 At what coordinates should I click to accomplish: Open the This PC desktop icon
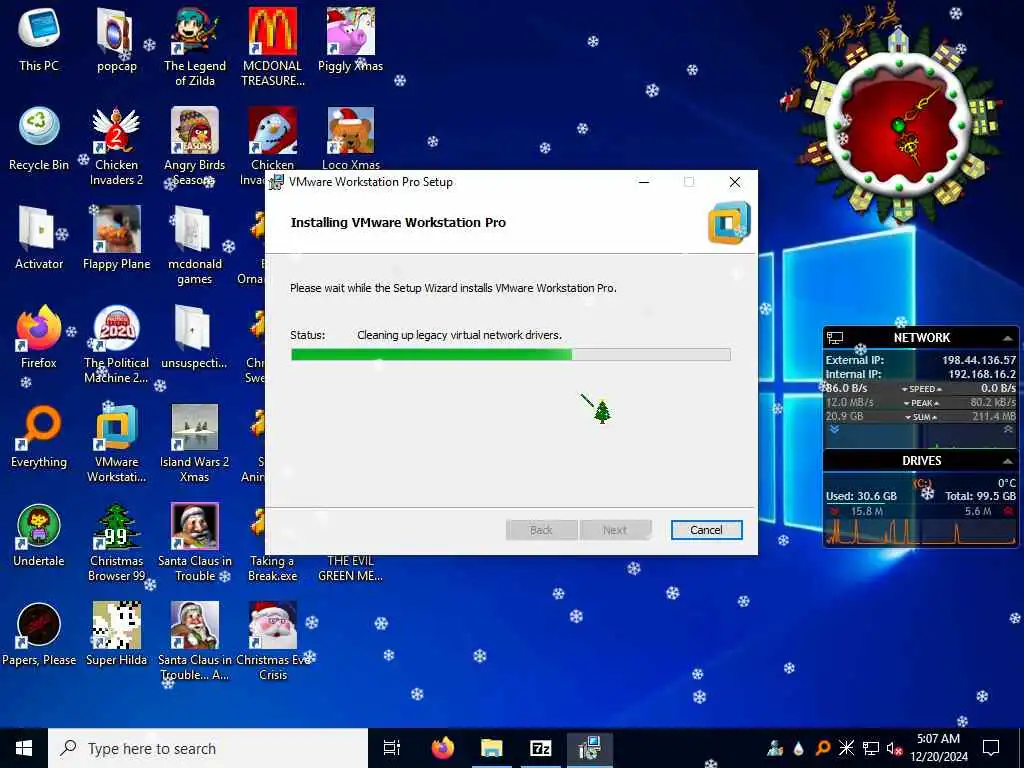[x=39, y=39]
